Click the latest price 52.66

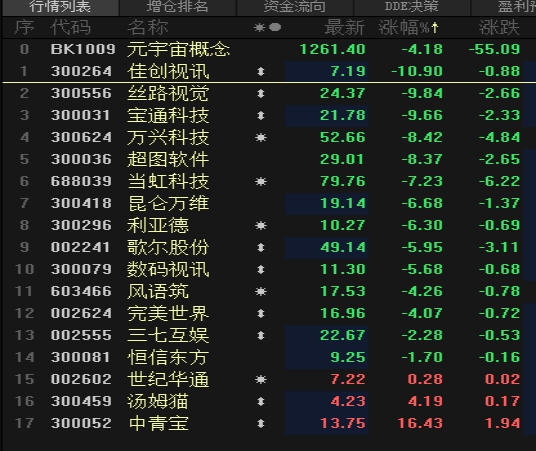(343, 137)
